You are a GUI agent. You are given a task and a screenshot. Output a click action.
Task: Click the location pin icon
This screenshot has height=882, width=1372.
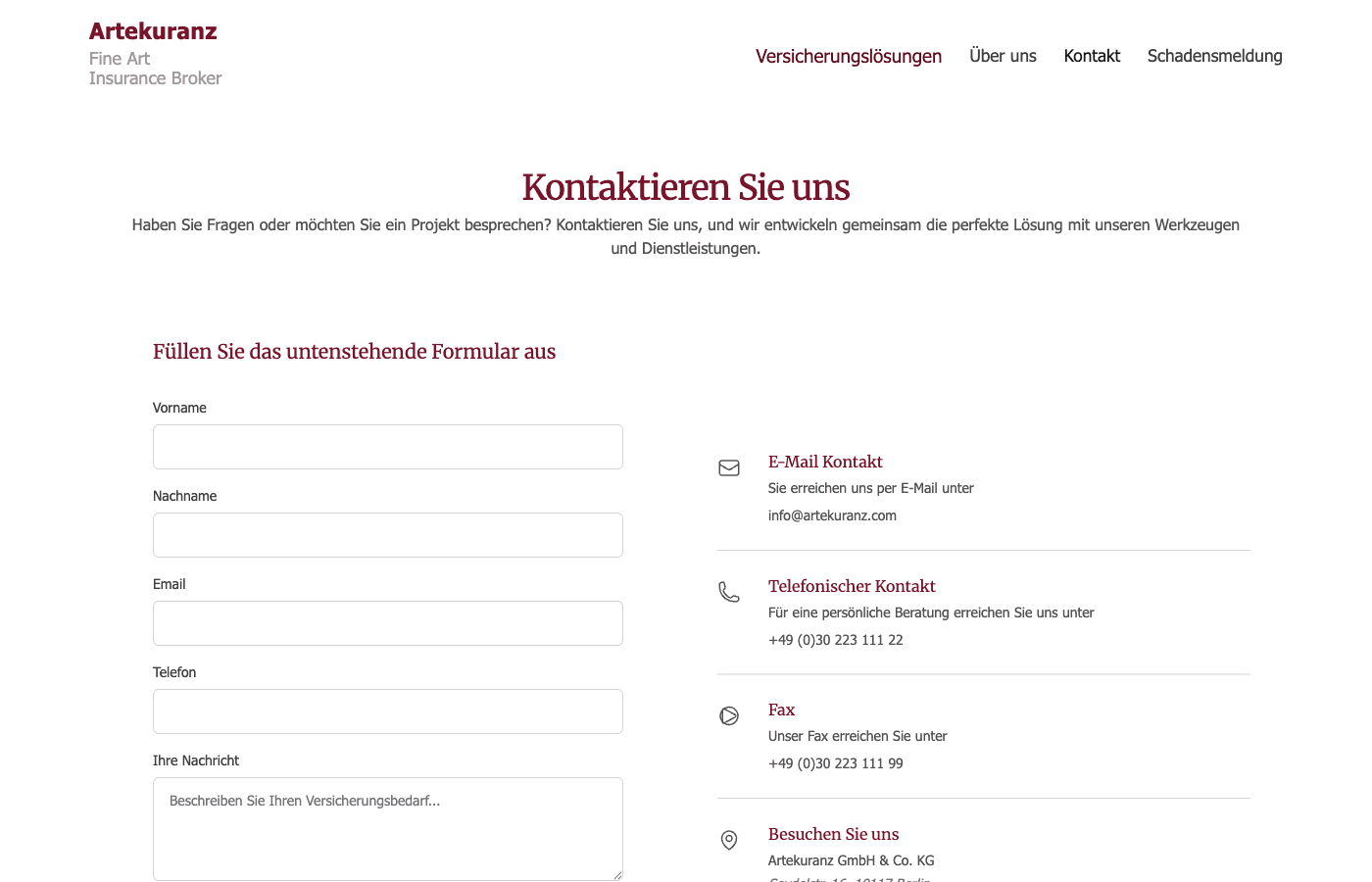[x=728, y=840]
